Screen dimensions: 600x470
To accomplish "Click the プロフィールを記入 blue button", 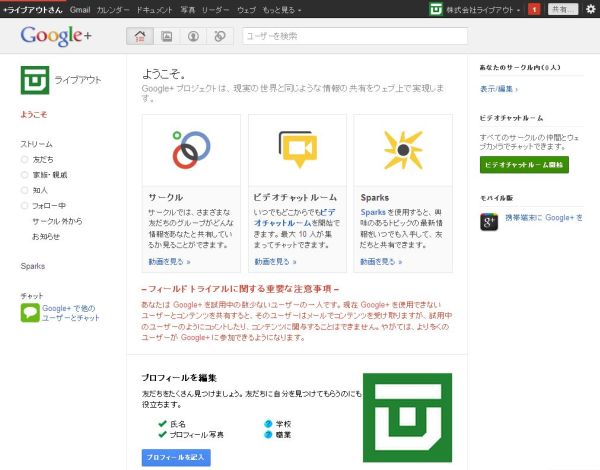I will coord(176,457).
